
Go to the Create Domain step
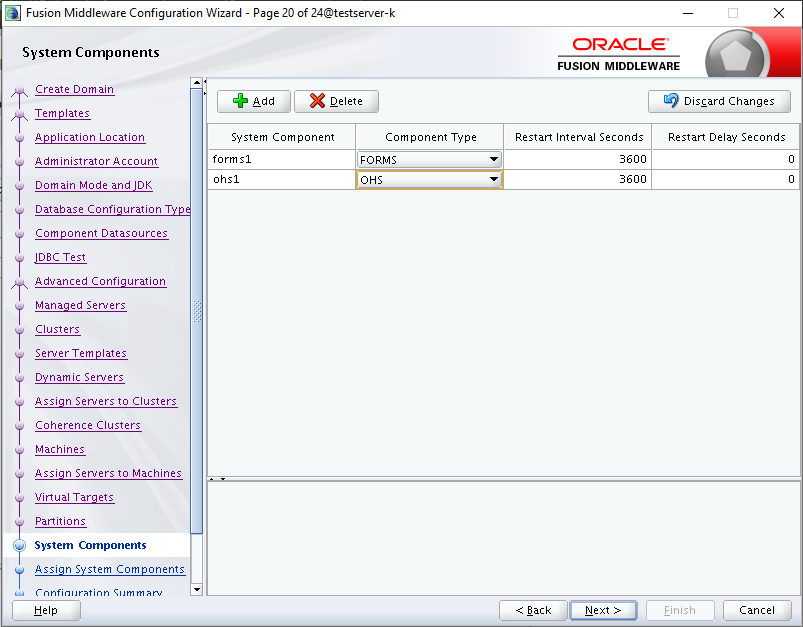pyautogui.click(x=74, y=89)
